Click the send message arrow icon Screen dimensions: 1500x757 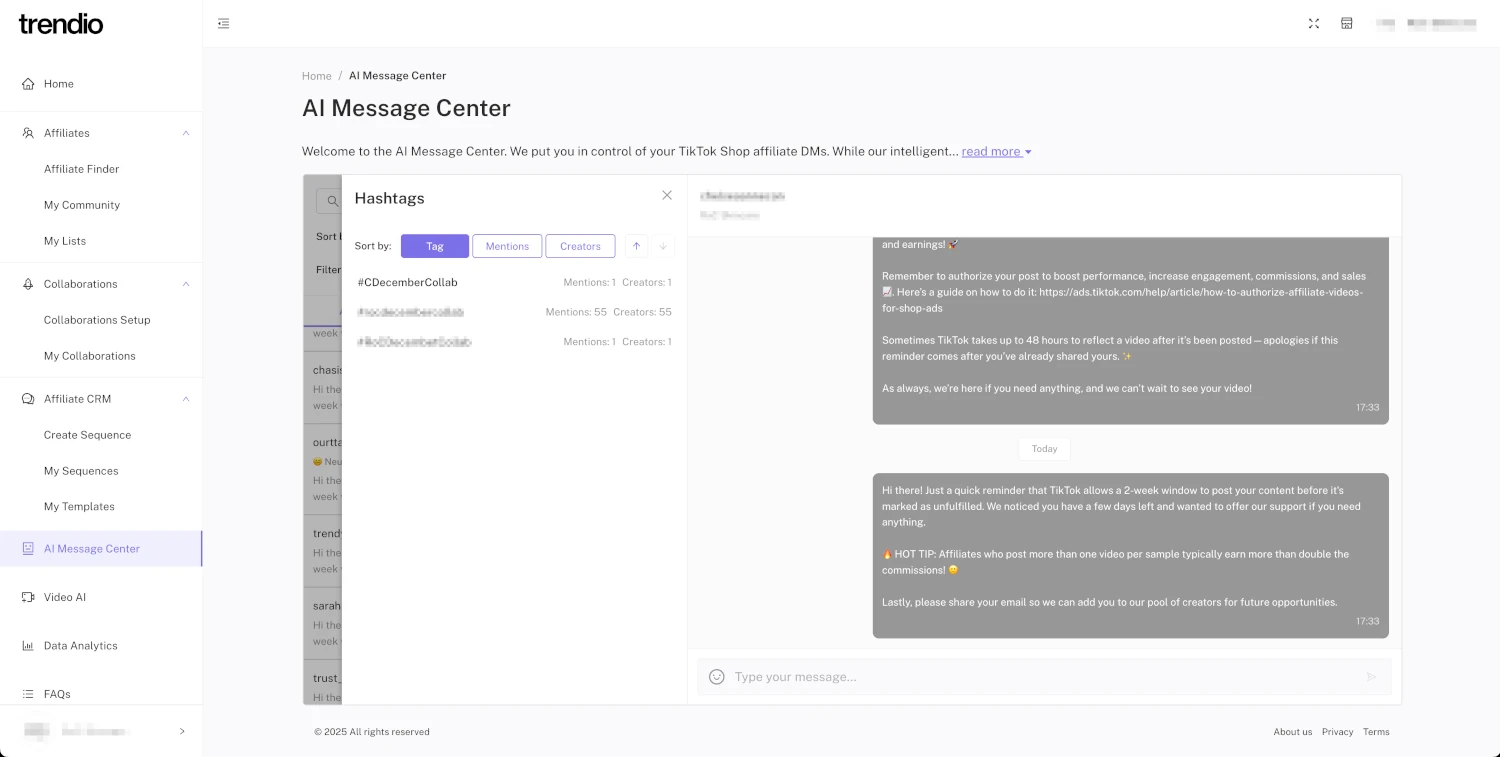1371,677
